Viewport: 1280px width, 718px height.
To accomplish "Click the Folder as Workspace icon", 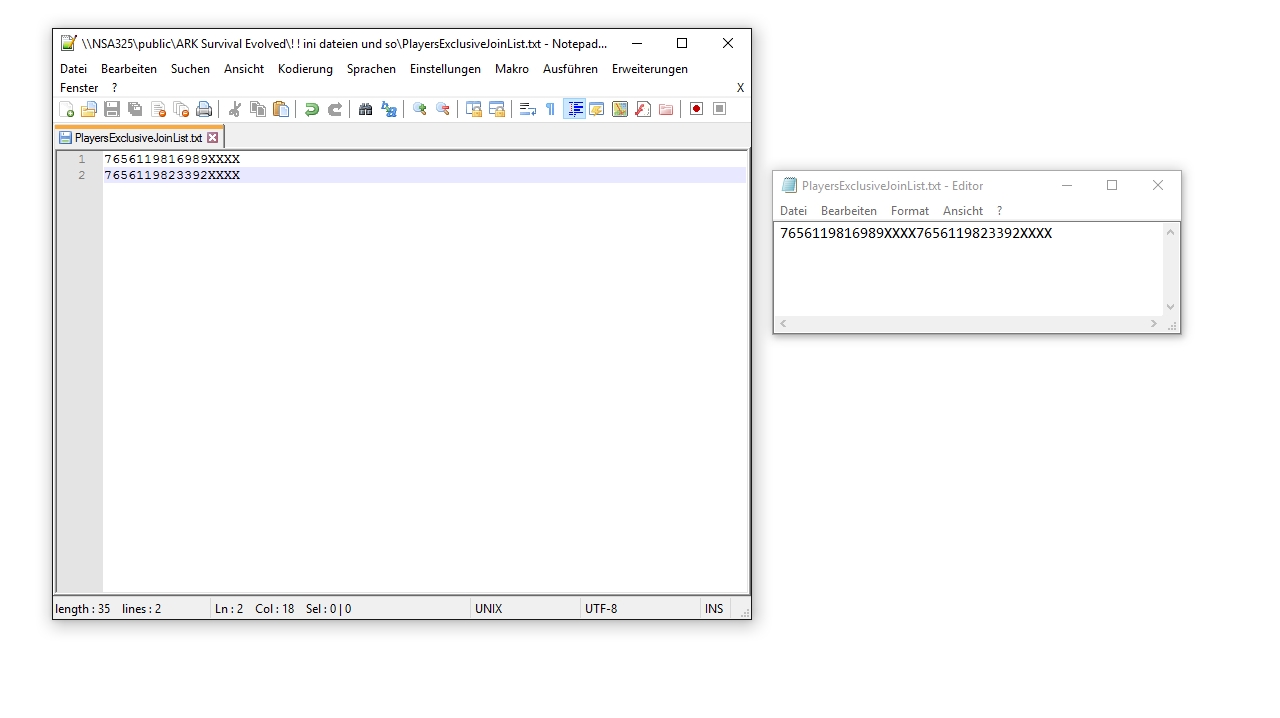I will click(x=666, y=109).
